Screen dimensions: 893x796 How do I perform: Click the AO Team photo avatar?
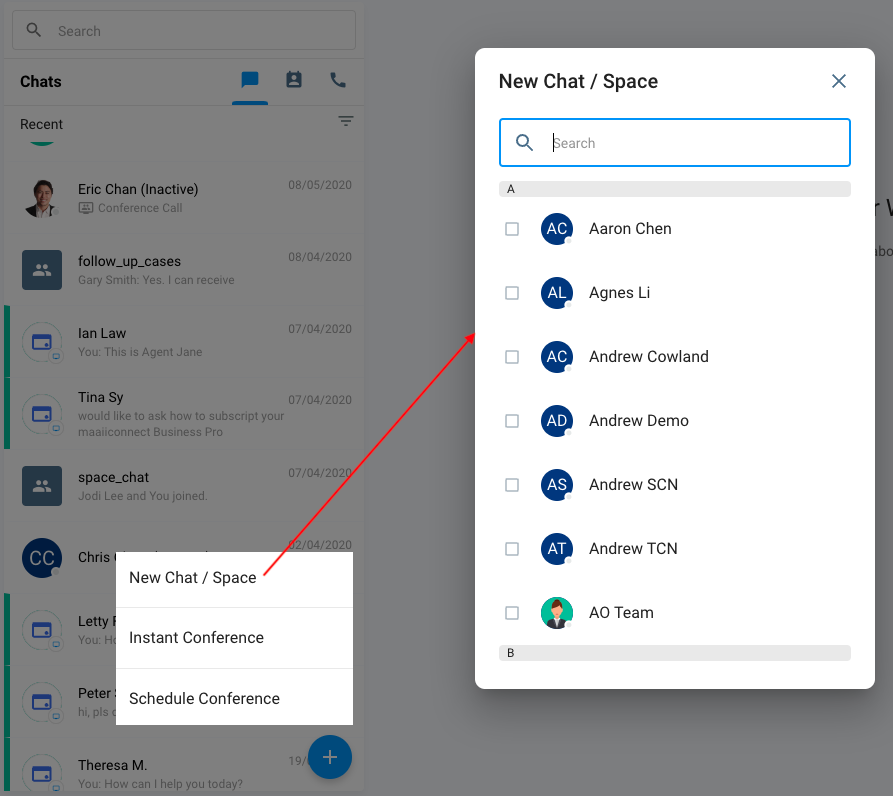556,613
